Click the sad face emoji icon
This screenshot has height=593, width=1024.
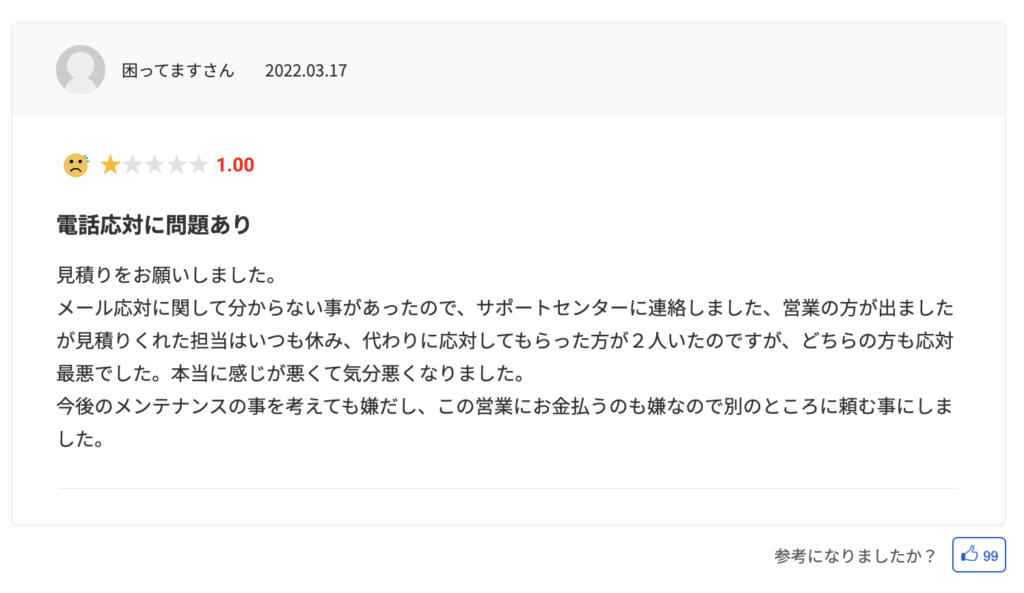coord(76,165)
